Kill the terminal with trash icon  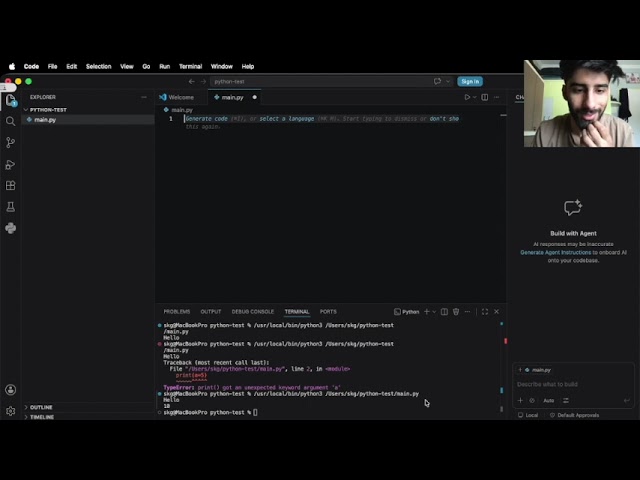click(x=456, y=311)
